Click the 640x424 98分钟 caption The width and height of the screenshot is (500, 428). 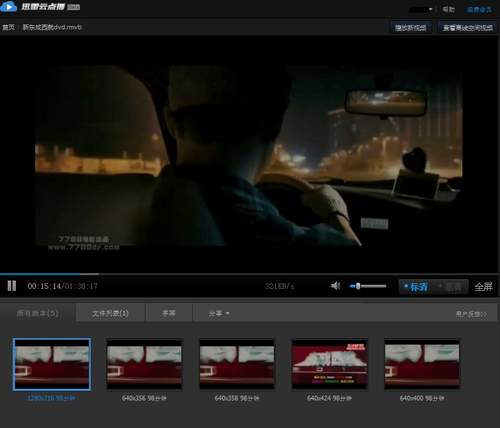click(329, 398)
